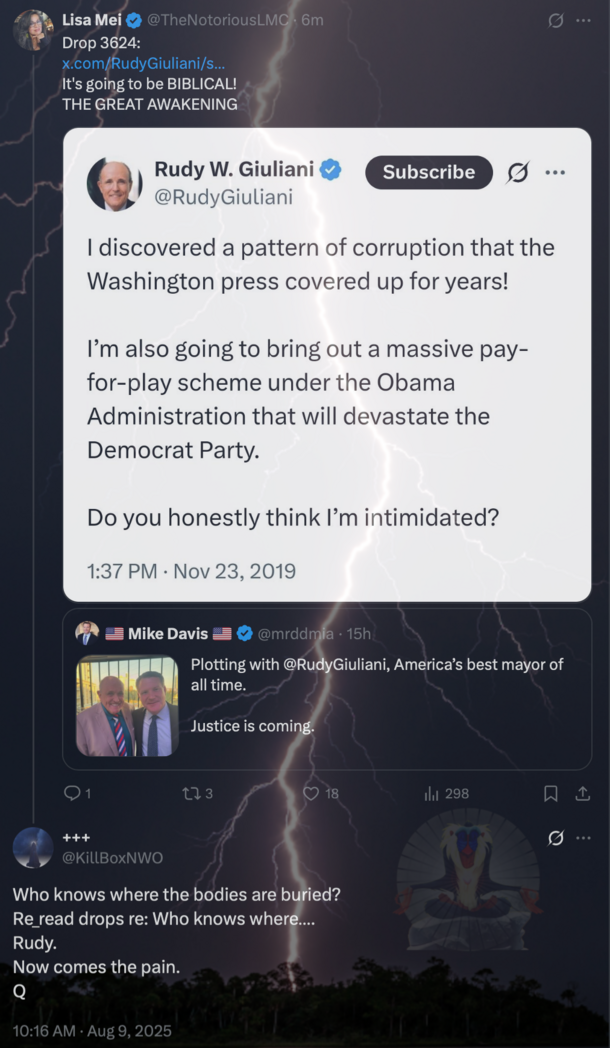Open more options on Rudy Giuliani's tweet
The width and height of the screenshot is (610, 1048).
(x=555, y=172)
